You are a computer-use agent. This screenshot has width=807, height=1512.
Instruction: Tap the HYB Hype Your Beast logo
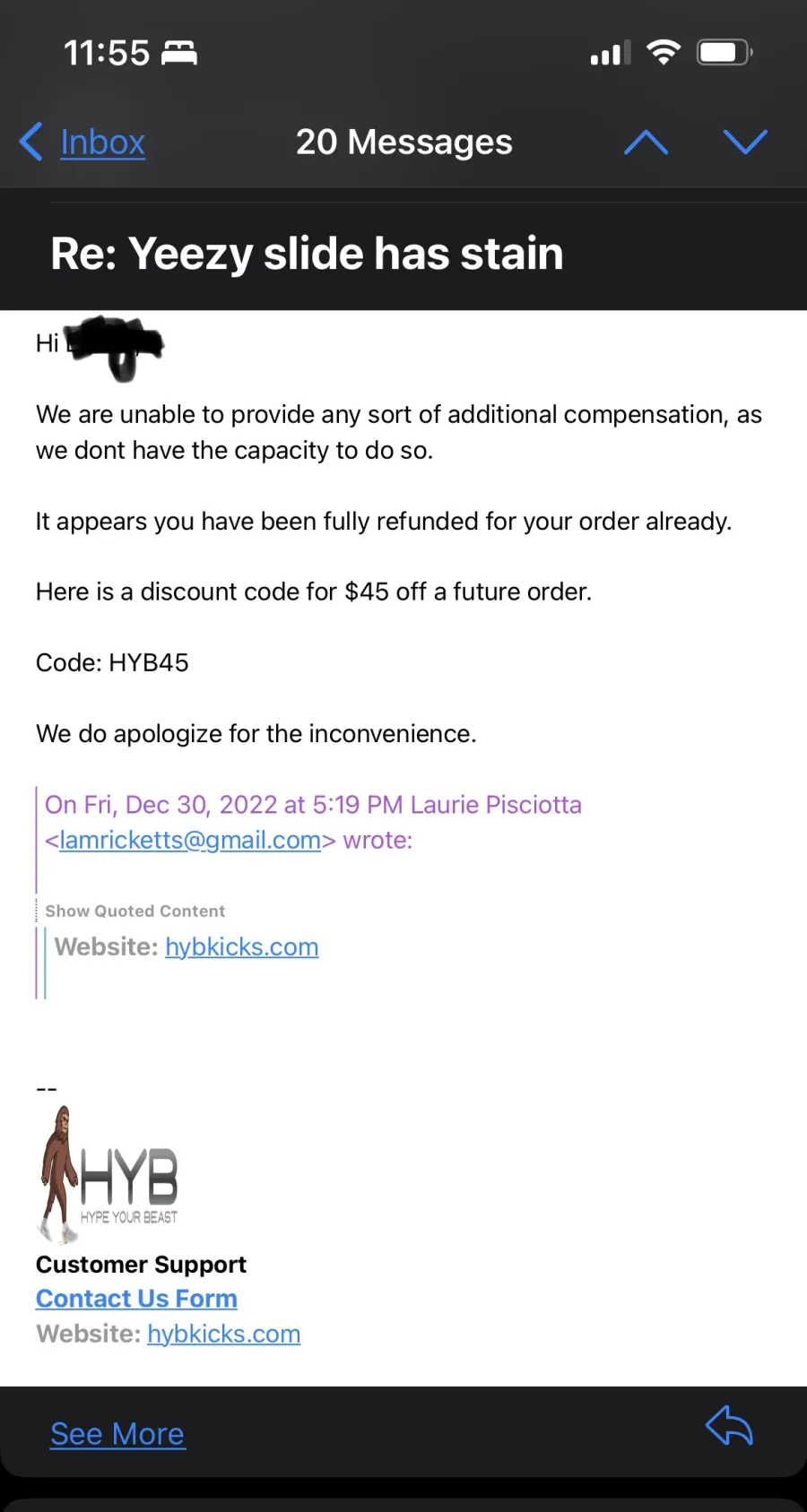pyautogui.click(x=108, y=1174)
